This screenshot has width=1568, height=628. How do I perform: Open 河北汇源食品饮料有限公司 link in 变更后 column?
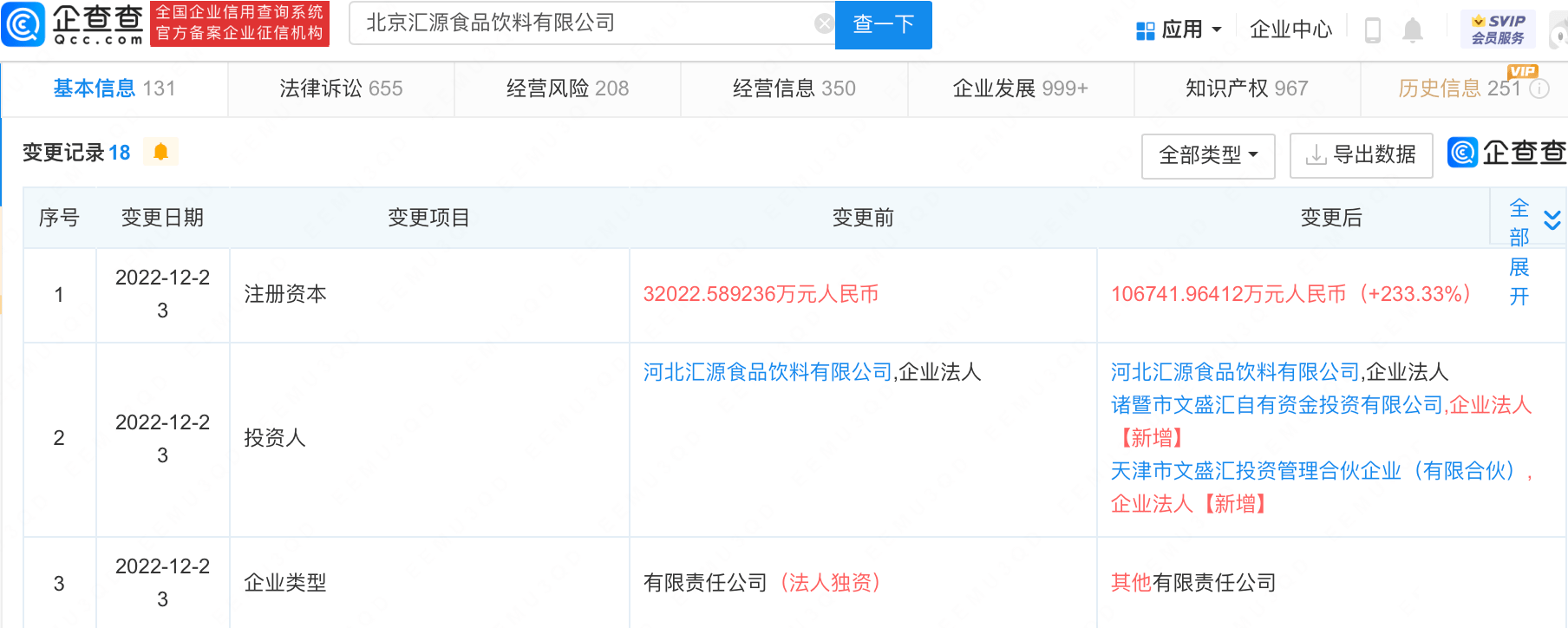pyautogui.click(x=1235, y=372)
